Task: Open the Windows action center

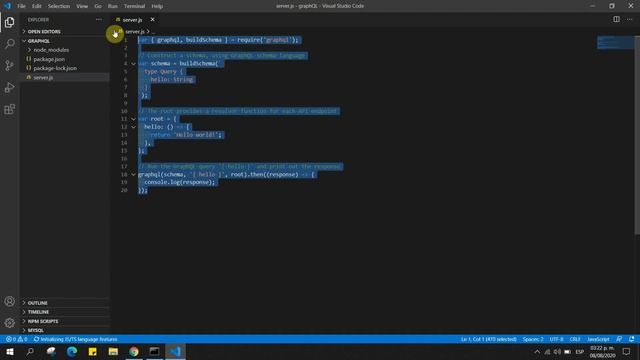Action: pyautogui.click(x=627, y=352)
